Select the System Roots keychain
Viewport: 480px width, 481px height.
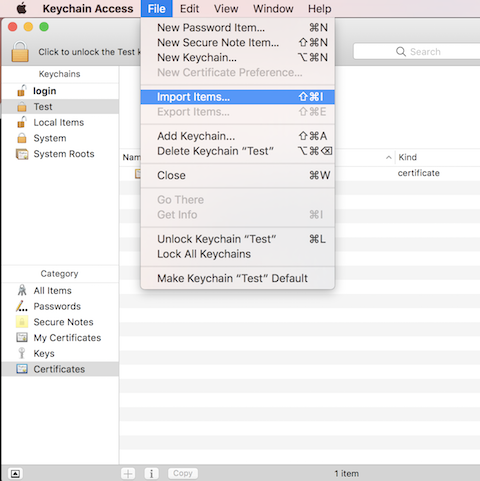point(60,154)
